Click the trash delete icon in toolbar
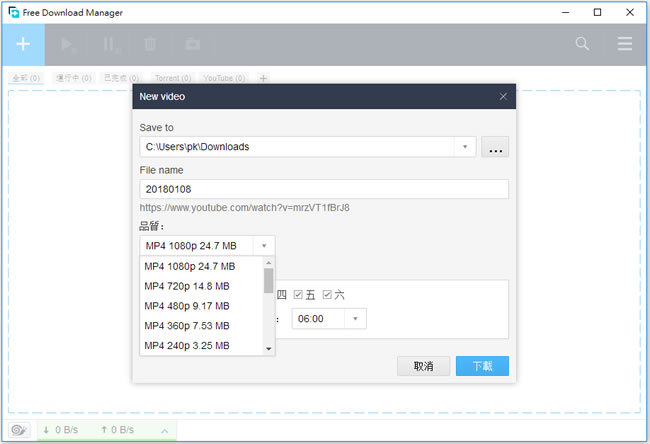Screen dimensions: 650x444 [x=150, y=44]
